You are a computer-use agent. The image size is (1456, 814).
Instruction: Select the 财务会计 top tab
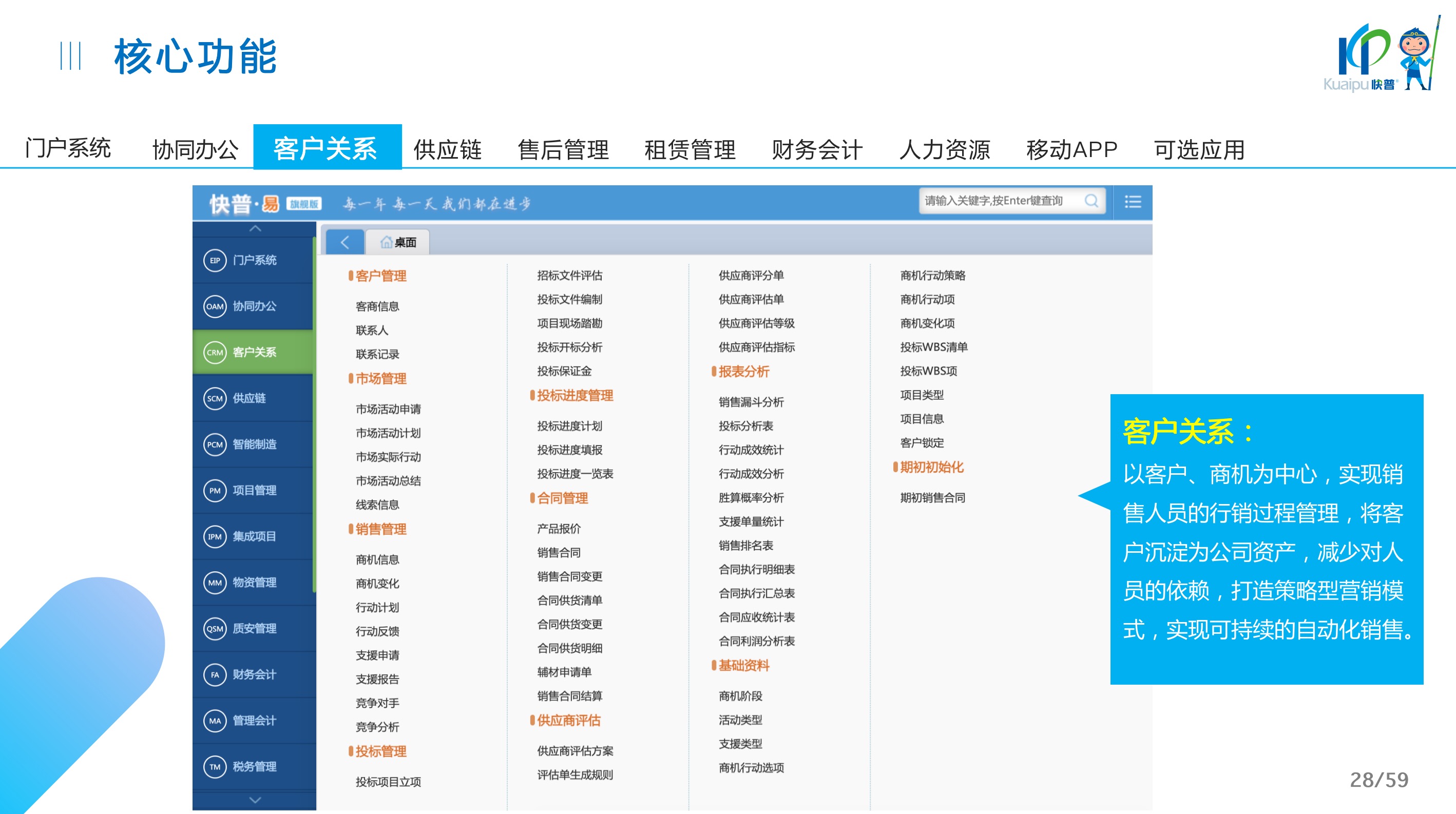pos(817,150)
